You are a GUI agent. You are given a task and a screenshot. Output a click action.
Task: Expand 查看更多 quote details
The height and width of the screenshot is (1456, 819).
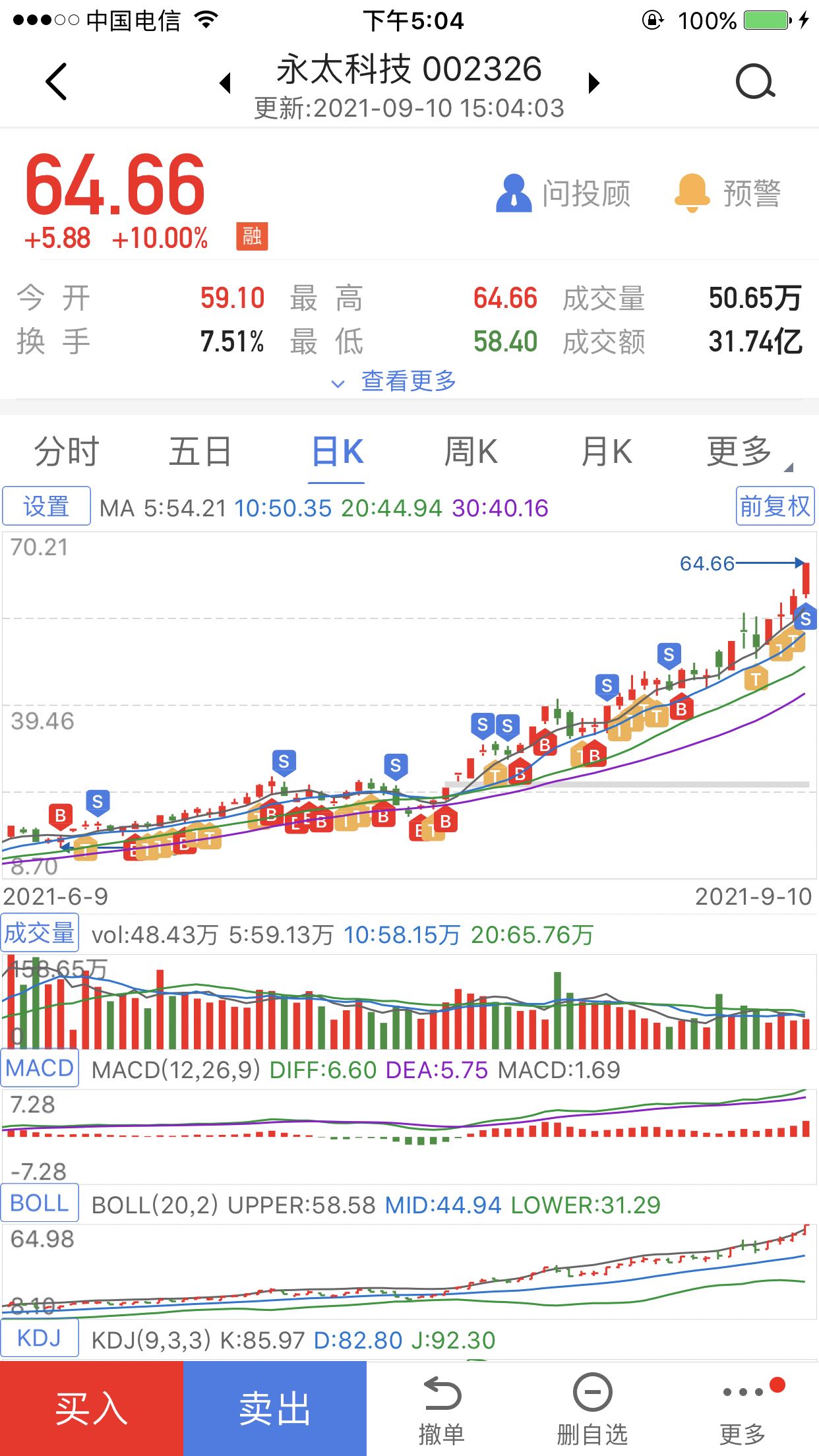click(394, 380)
